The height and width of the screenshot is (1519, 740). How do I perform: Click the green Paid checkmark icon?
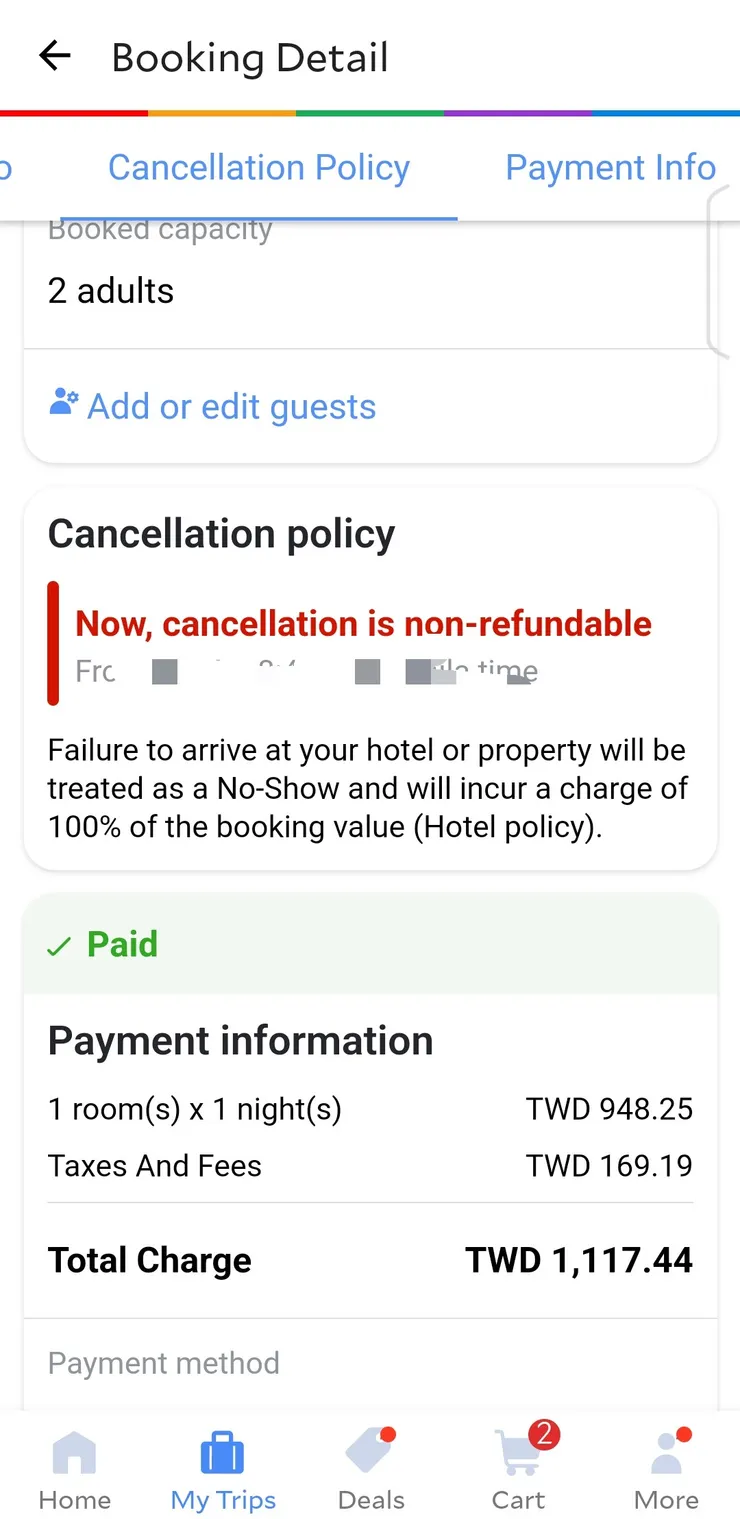(60, 946)
